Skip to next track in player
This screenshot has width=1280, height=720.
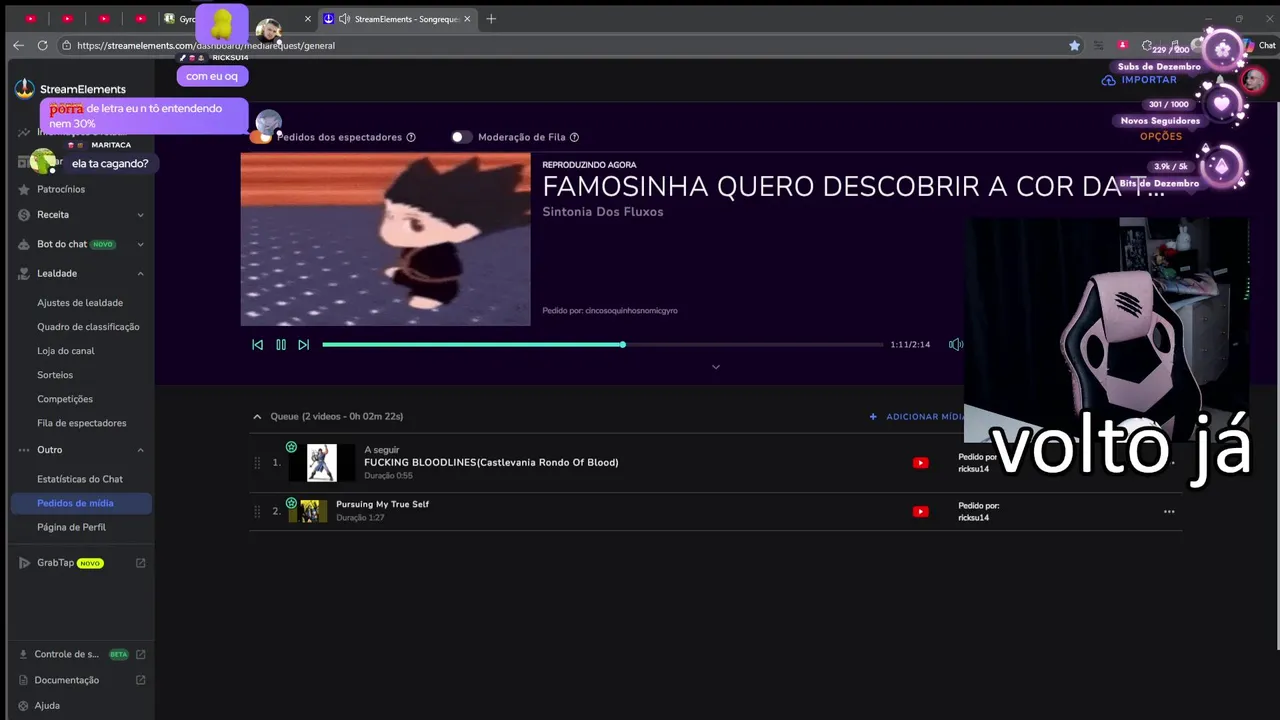(304, 344)
